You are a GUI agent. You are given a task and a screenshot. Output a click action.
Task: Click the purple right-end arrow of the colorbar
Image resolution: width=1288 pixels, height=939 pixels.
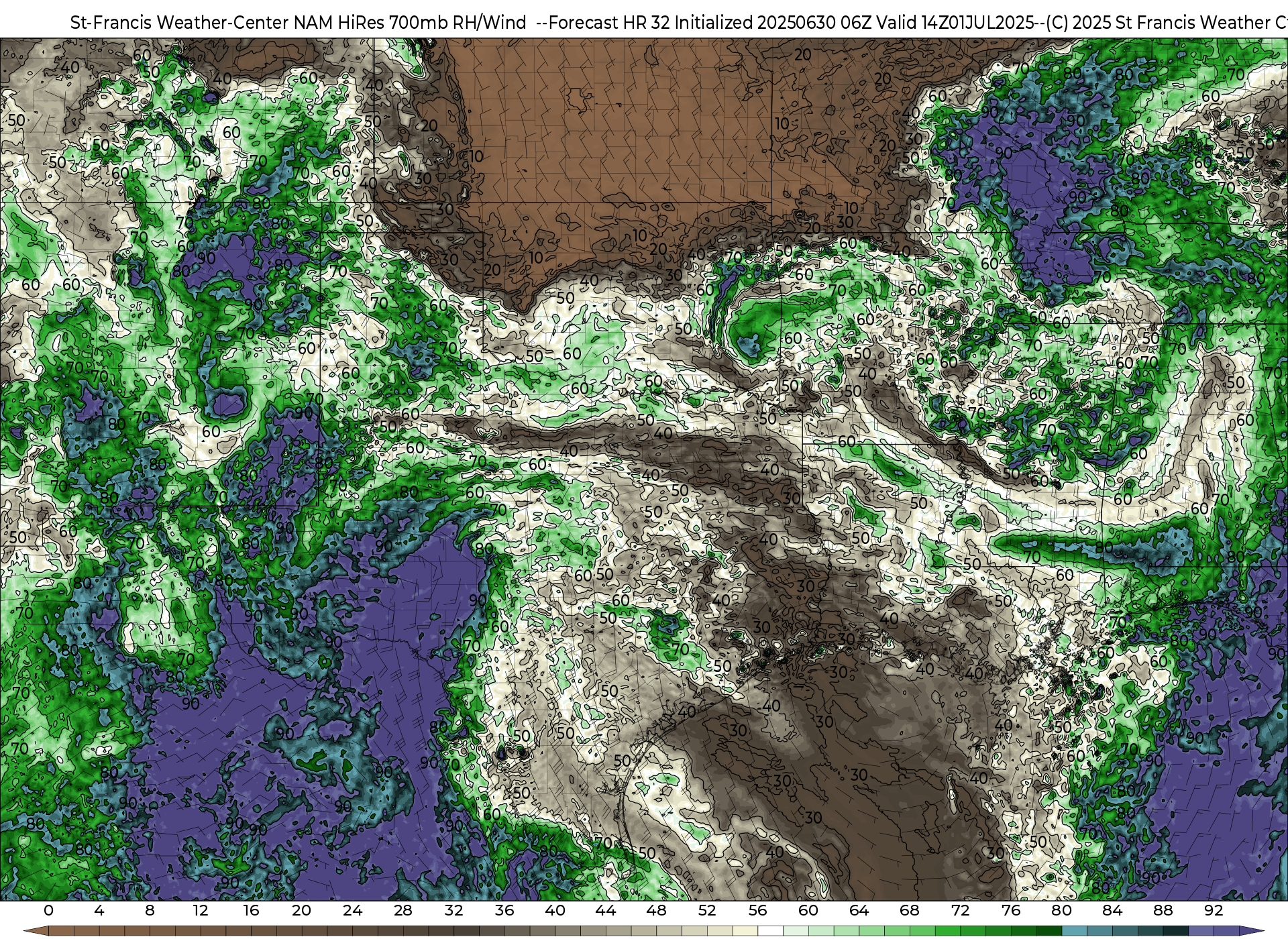(x=1251, y=931)
